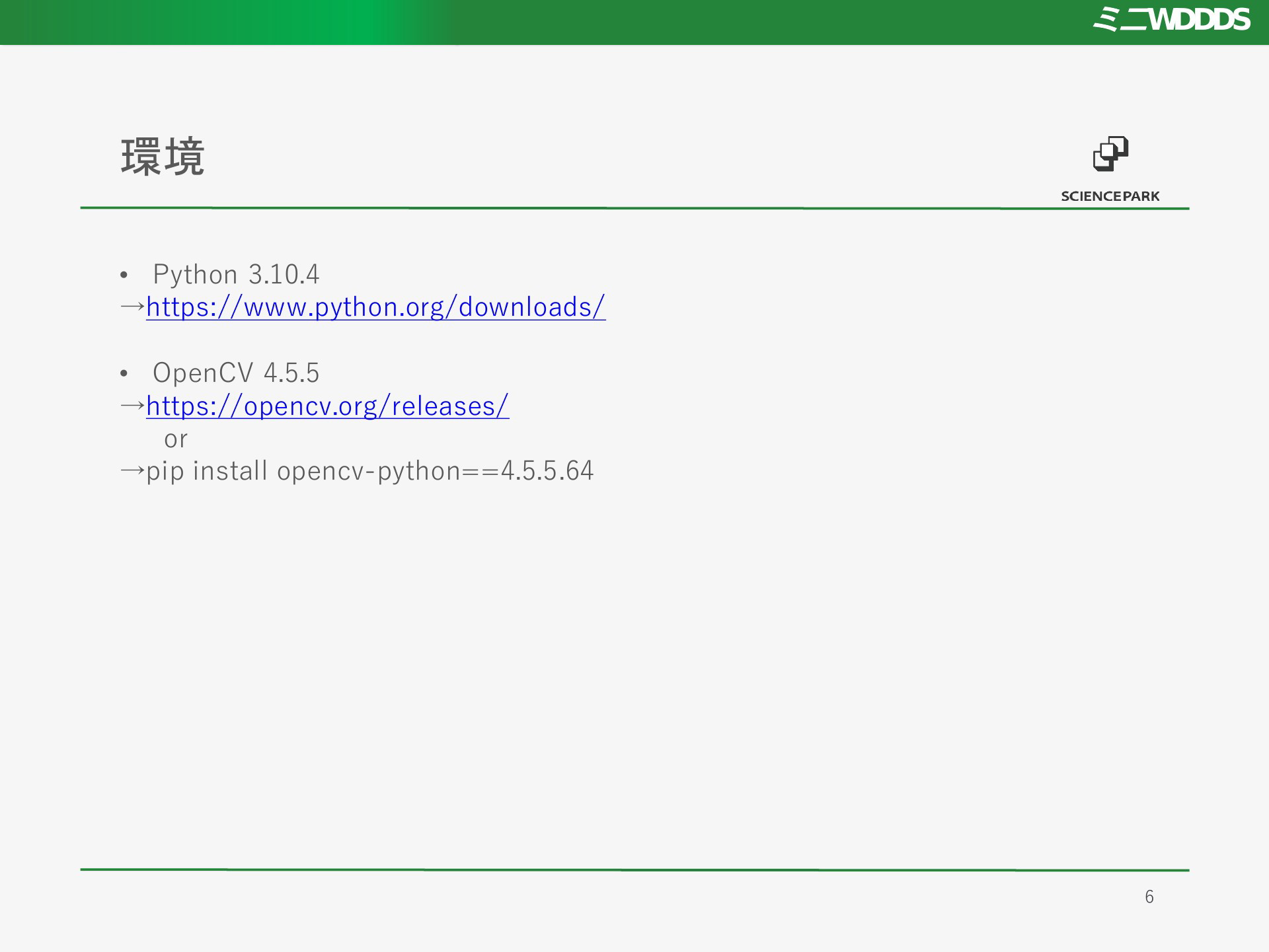Click the slide title 環境
Viewport: 1269px width, 952px height.
coord(163,157)
